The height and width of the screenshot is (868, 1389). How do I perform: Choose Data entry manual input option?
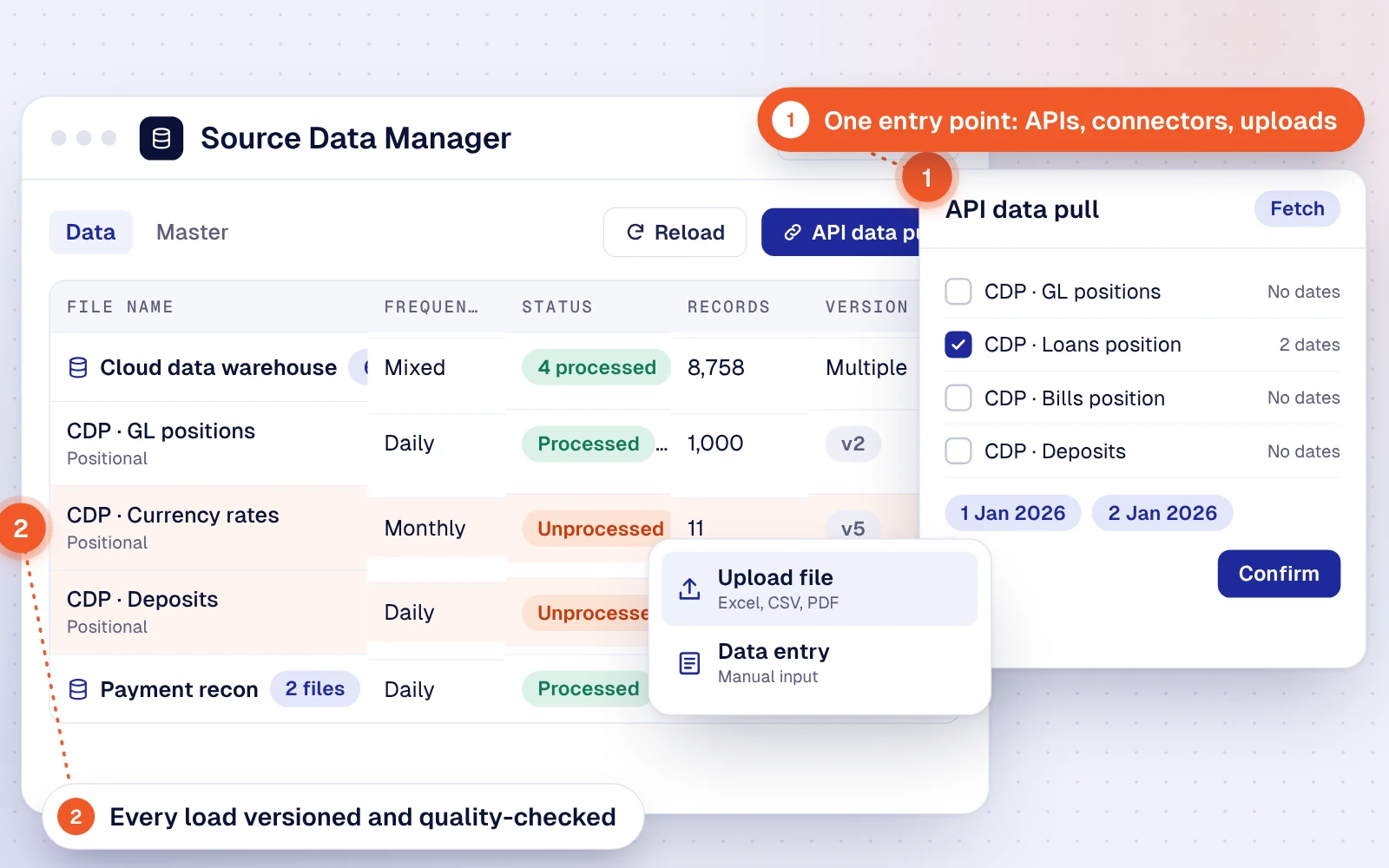820,663
